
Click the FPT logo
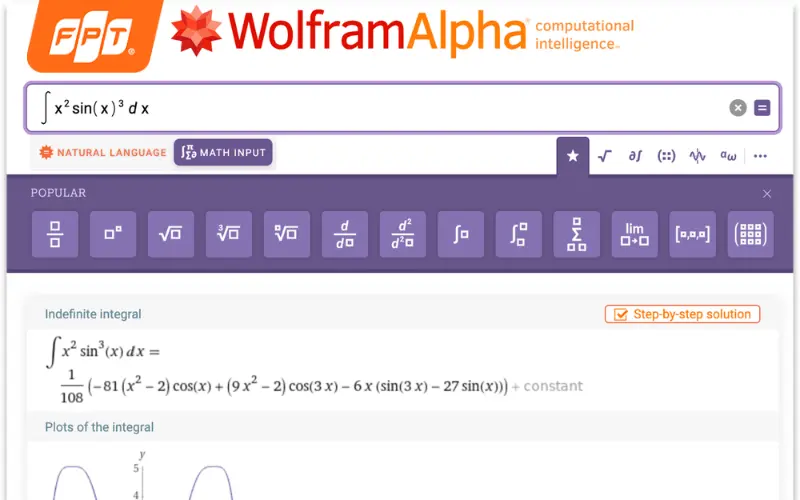[x=93, y=35]
